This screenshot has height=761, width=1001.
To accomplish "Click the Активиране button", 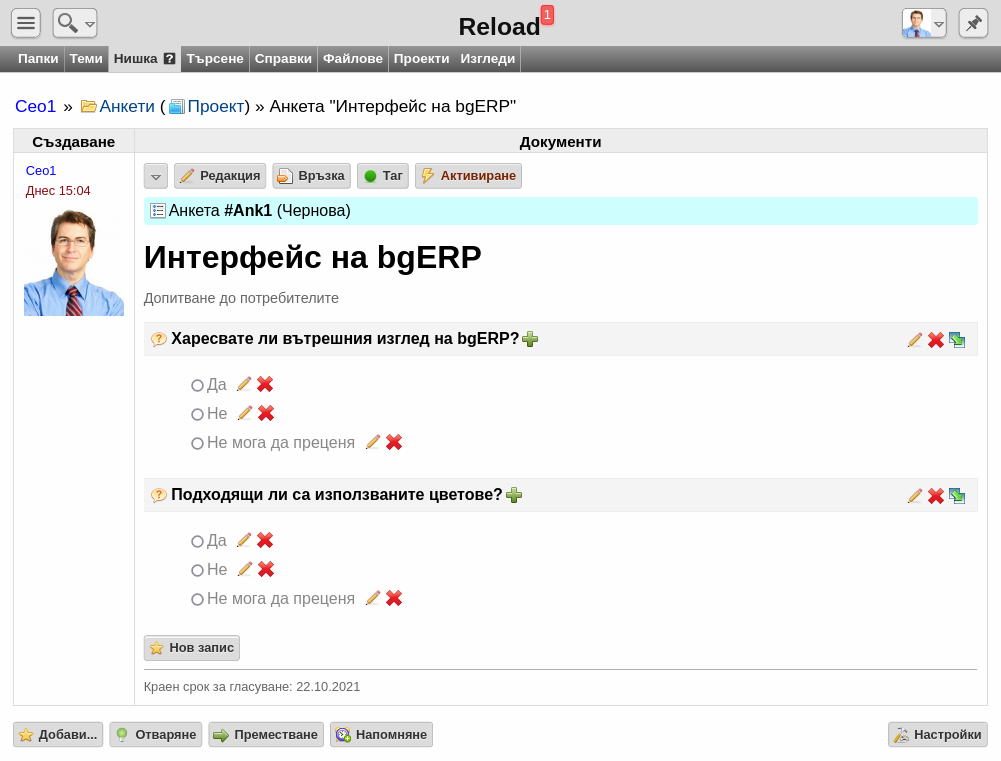I will tap(468, 176).
